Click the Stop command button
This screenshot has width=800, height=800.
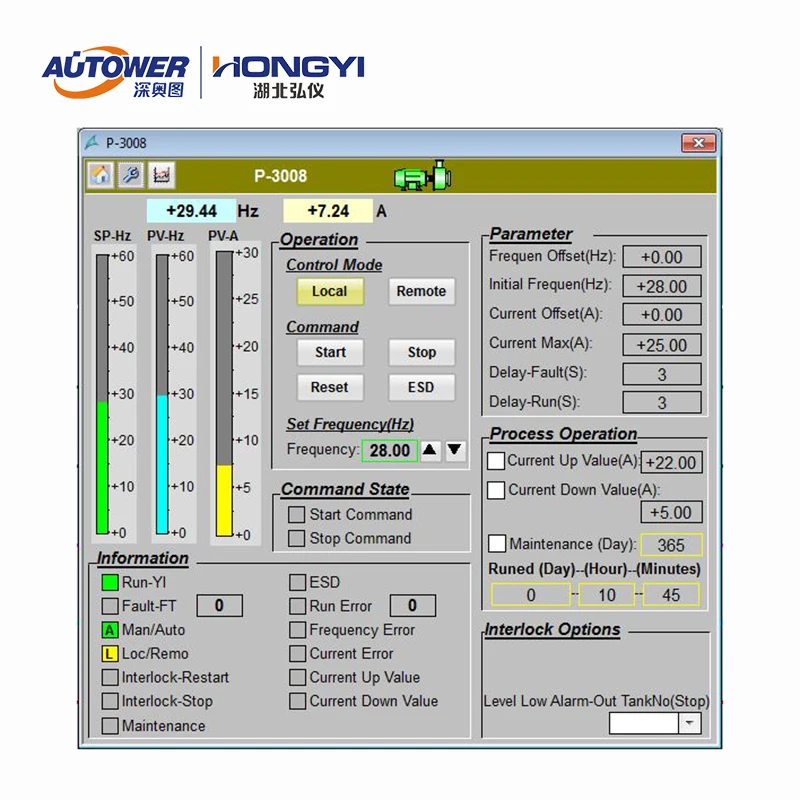tap(421, 353)
